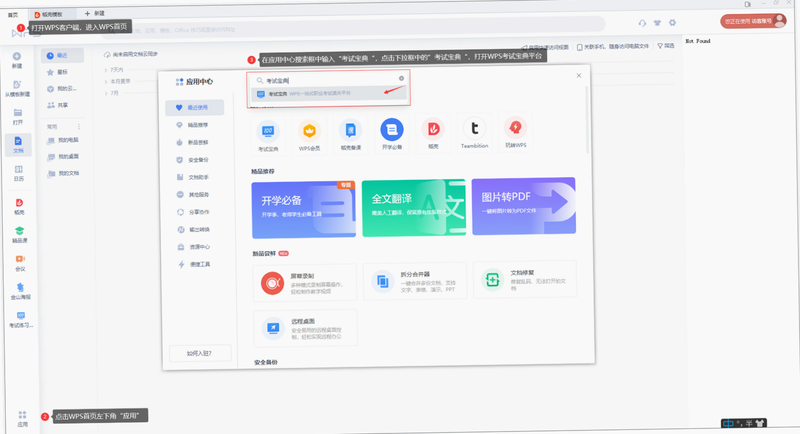Open 考试练习 icon in left sidebar
This screenshot has height=434, width=800.
[x=21, y=316]
